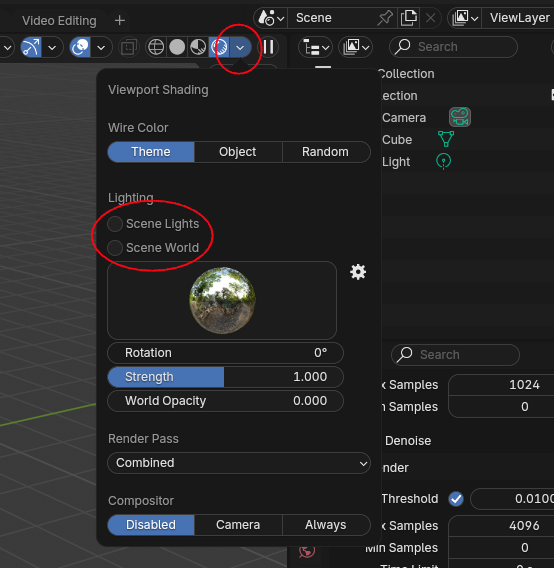
Task: Set compositor to Camera
Action: (238, 525)
